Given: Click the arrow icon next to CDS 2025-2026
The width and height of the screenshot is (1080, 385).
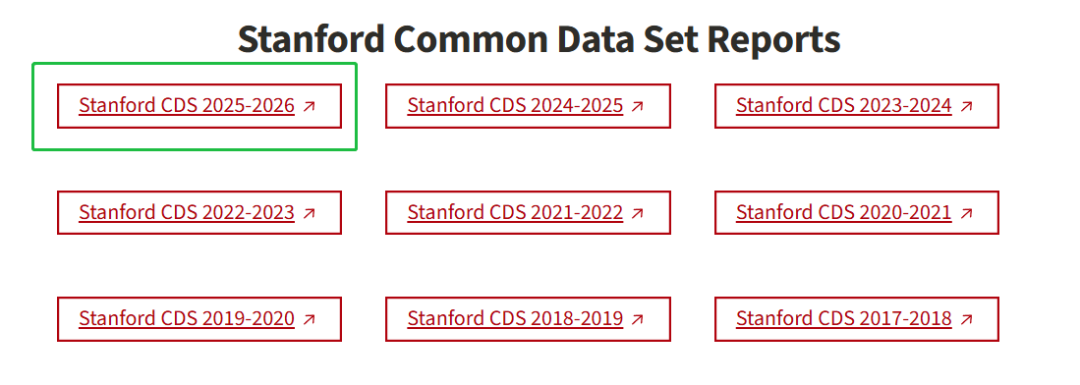Looking at the screenshot, I should coord(309,107).
